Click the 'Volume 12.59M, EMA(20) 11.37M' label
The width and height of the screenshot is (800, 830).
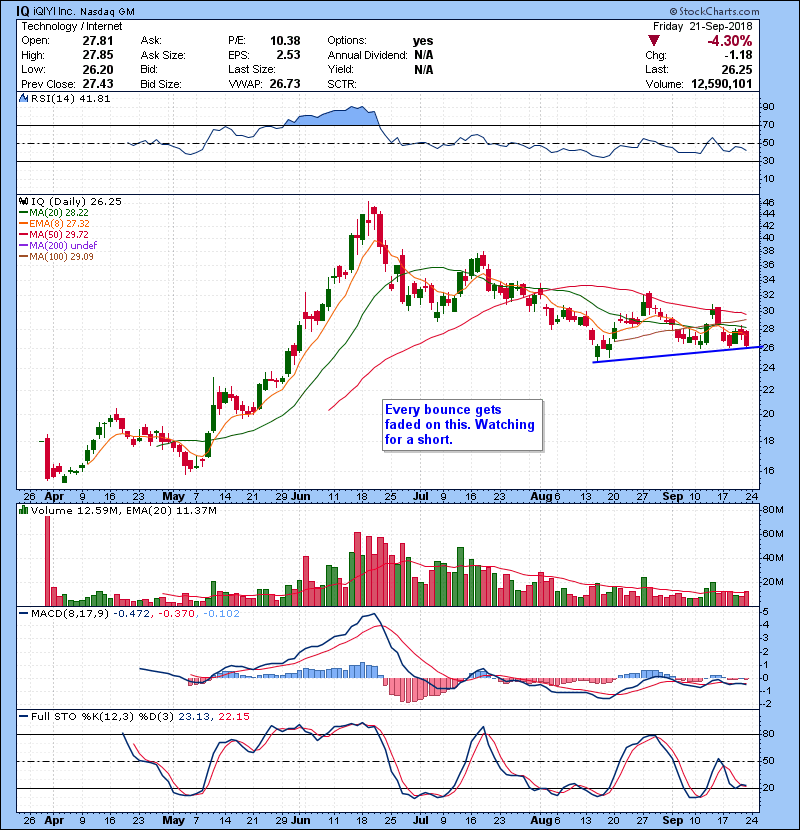point(123,510)
